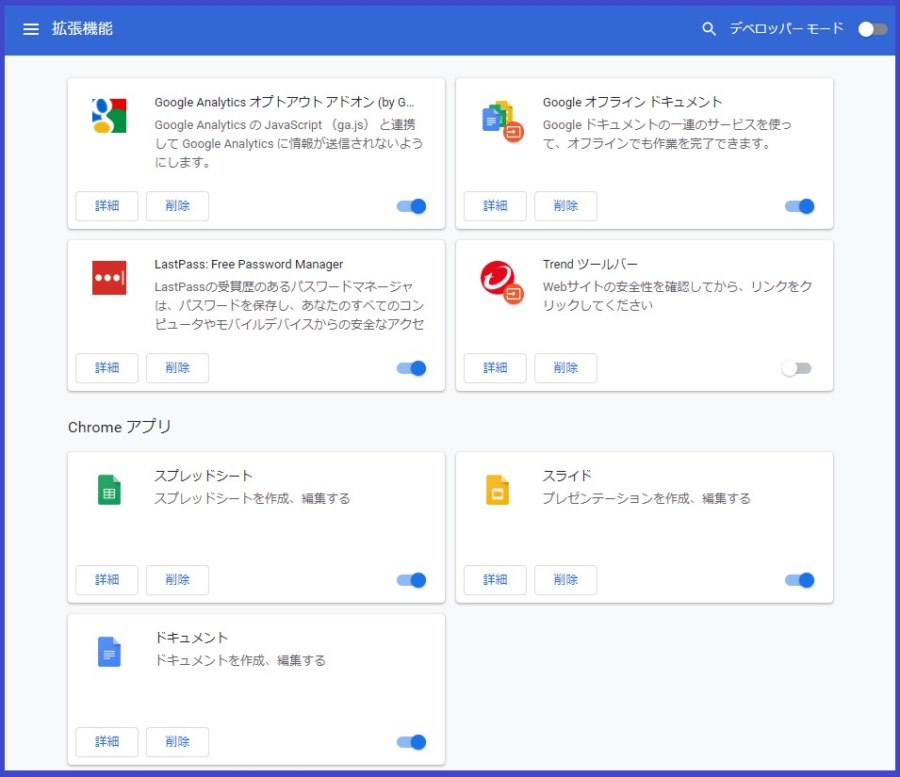Remove the Documents app
The height and width of the screenshot is (777, 900).
pyautogui.click(x=177, y=742)
